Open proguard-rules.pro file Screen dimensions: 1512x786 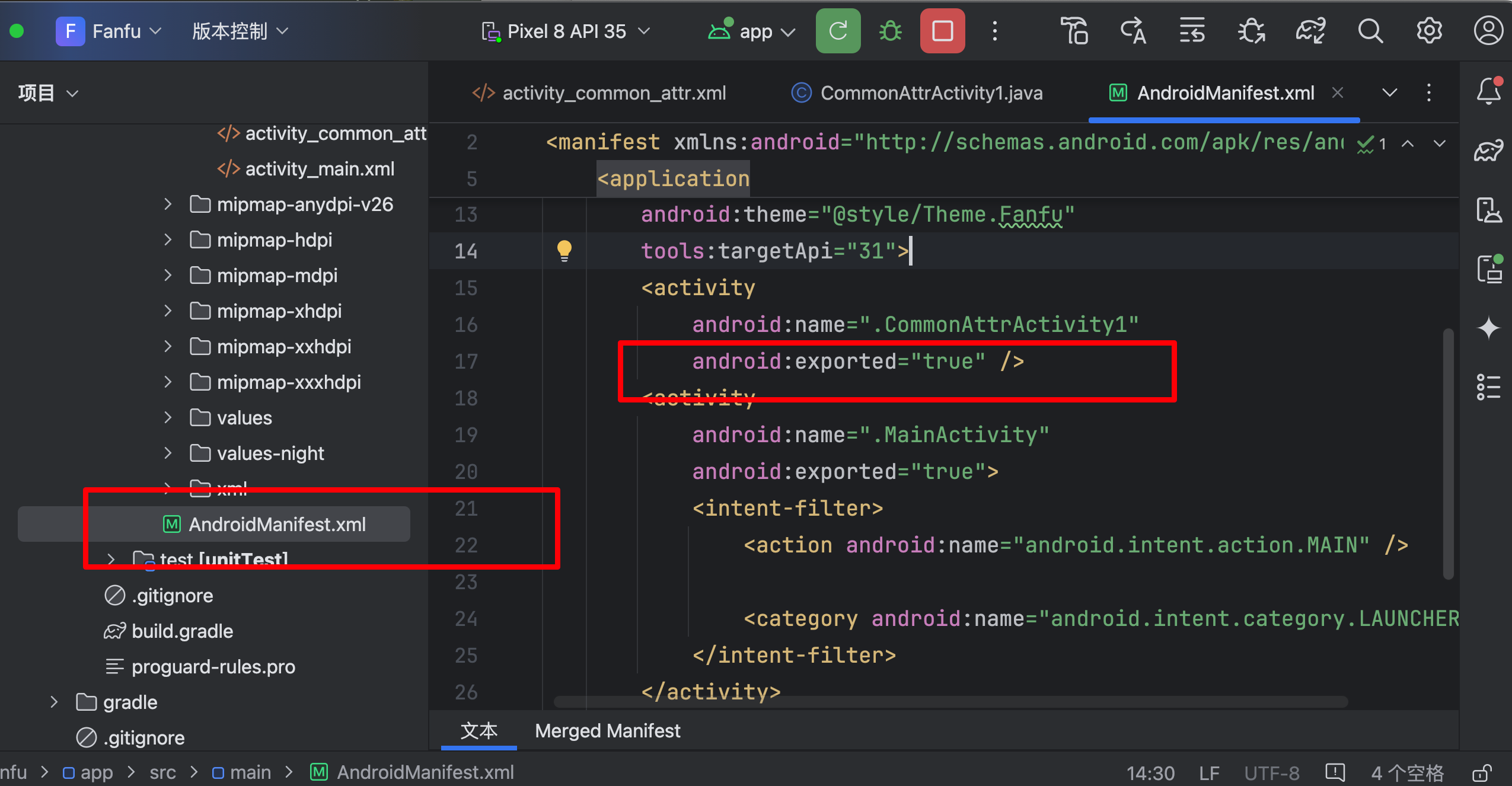point(200,667)
